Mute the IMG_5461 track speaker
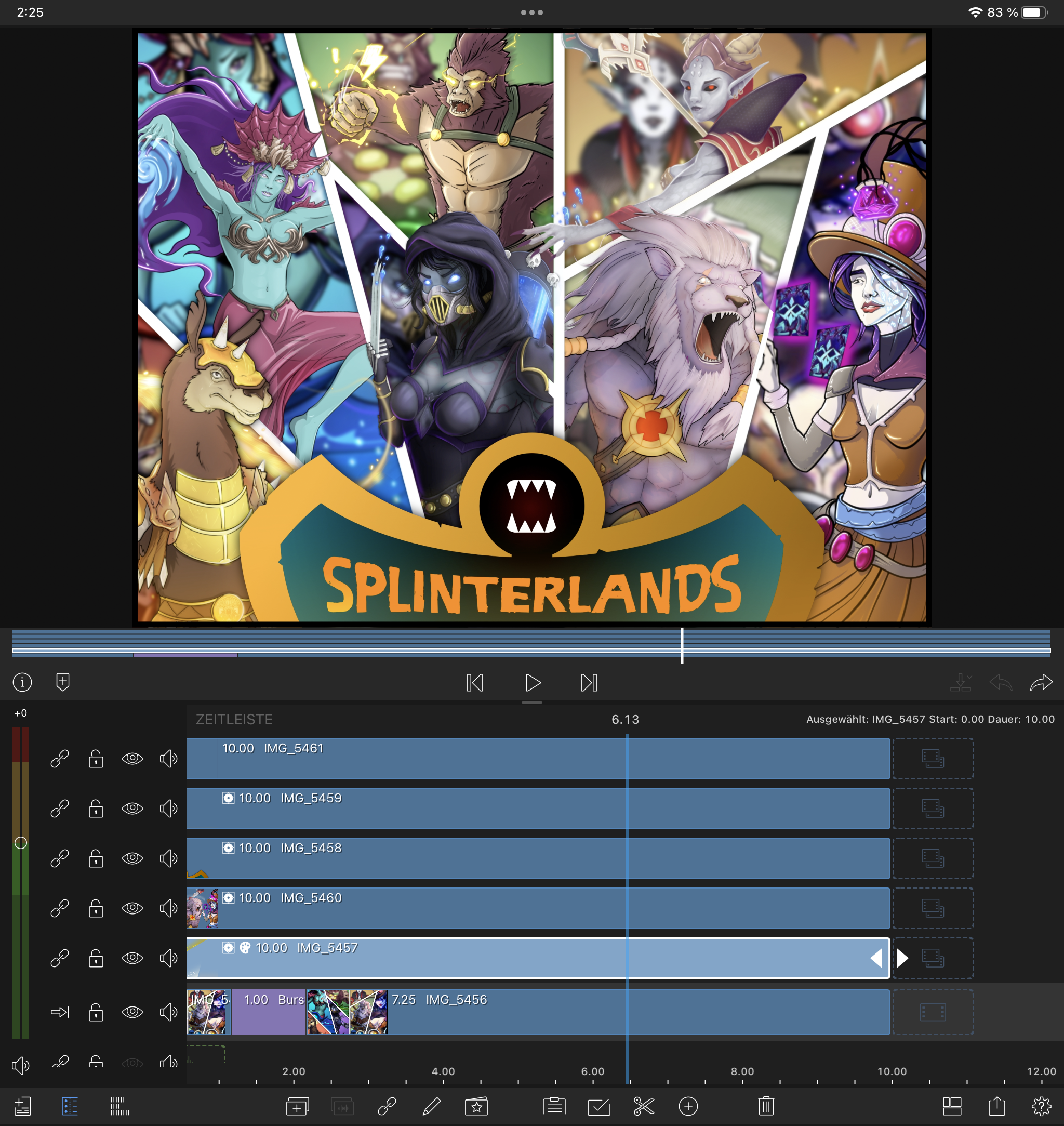 168,759
